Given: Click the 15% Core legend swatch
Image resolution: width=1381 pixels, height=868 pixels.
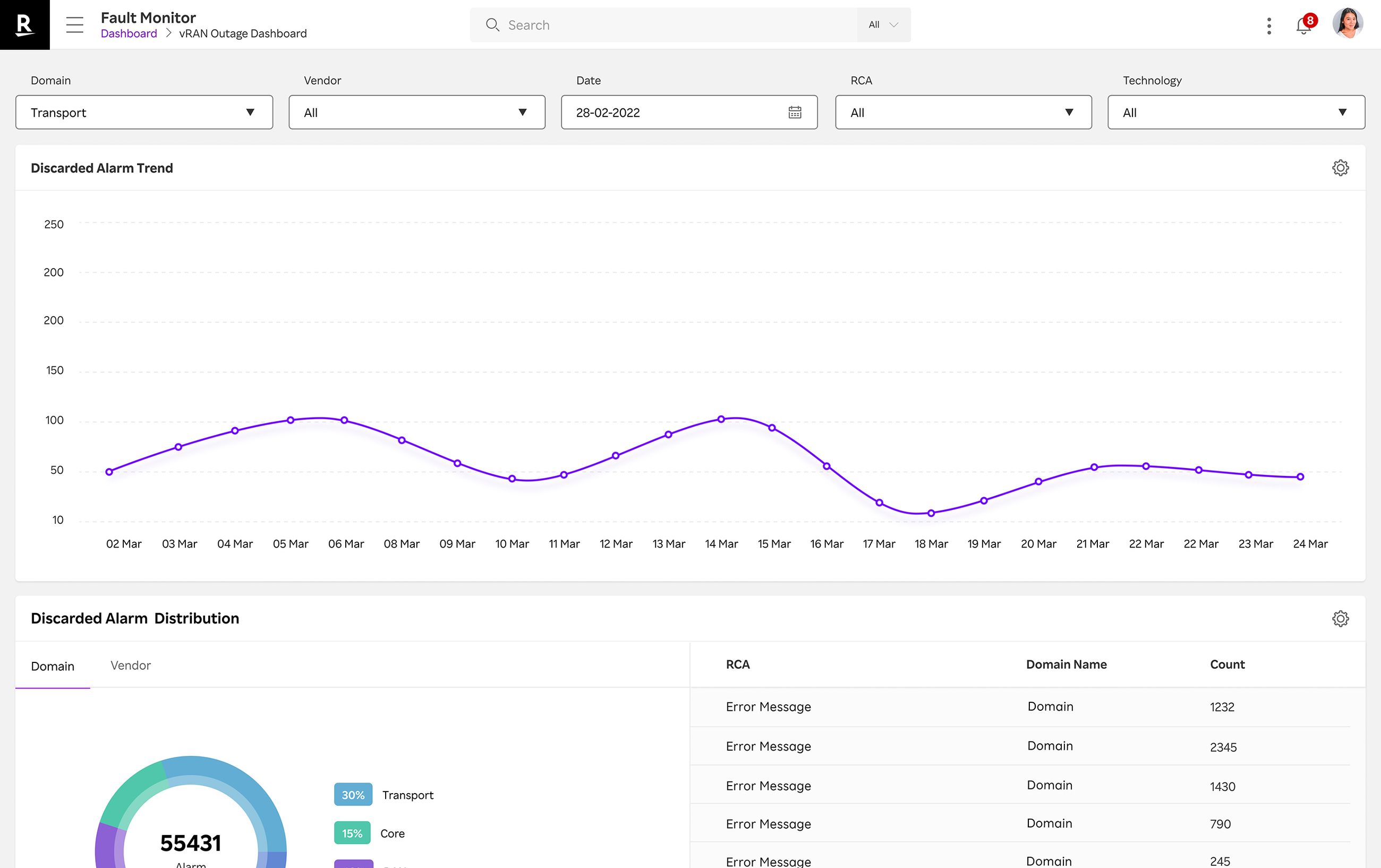Looking at the screenshot, I should click(x=352, y=833).
